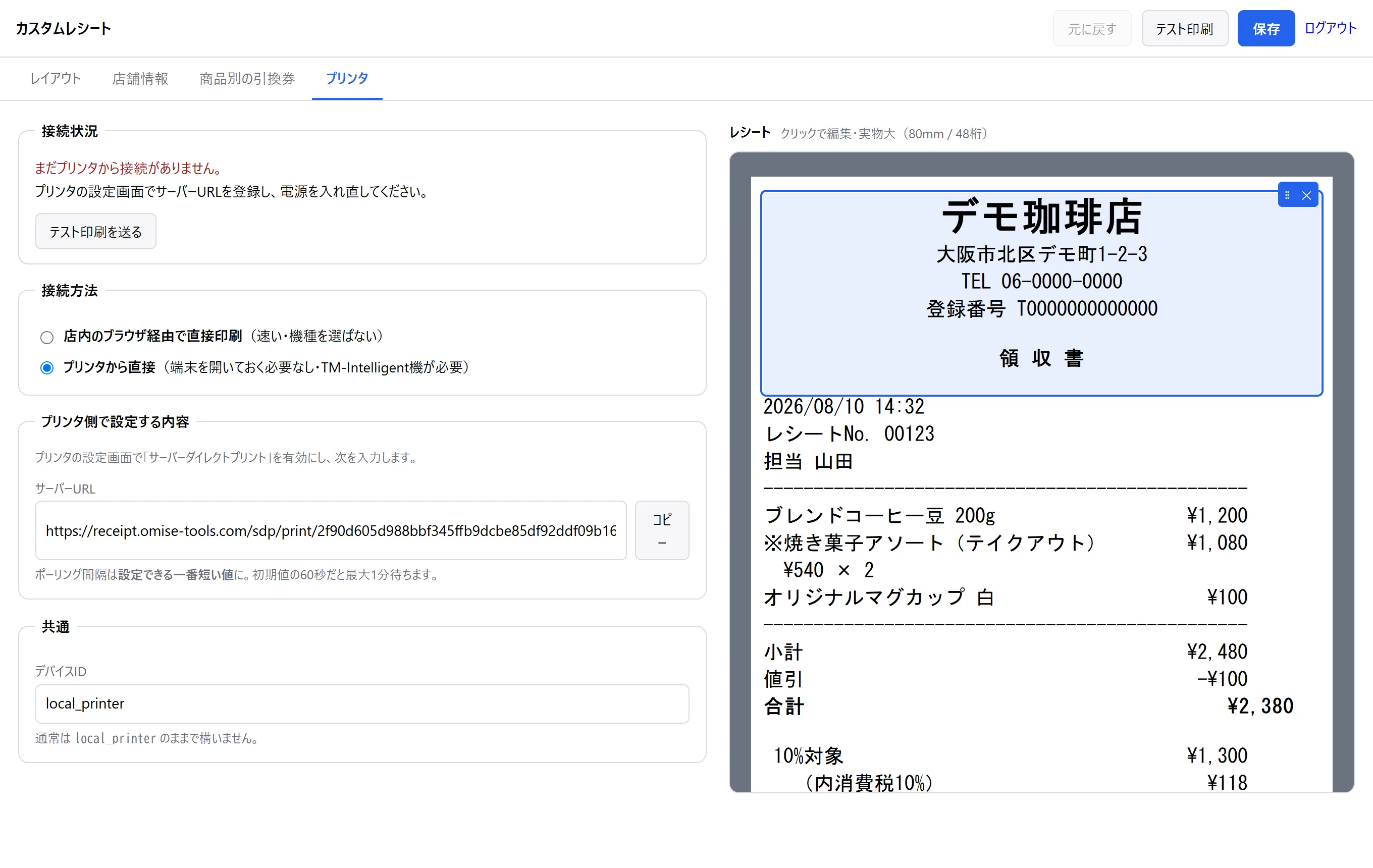Click the カスタムレシート app title
Viewport: 1373px width, 868px height.
coord(63,28)
